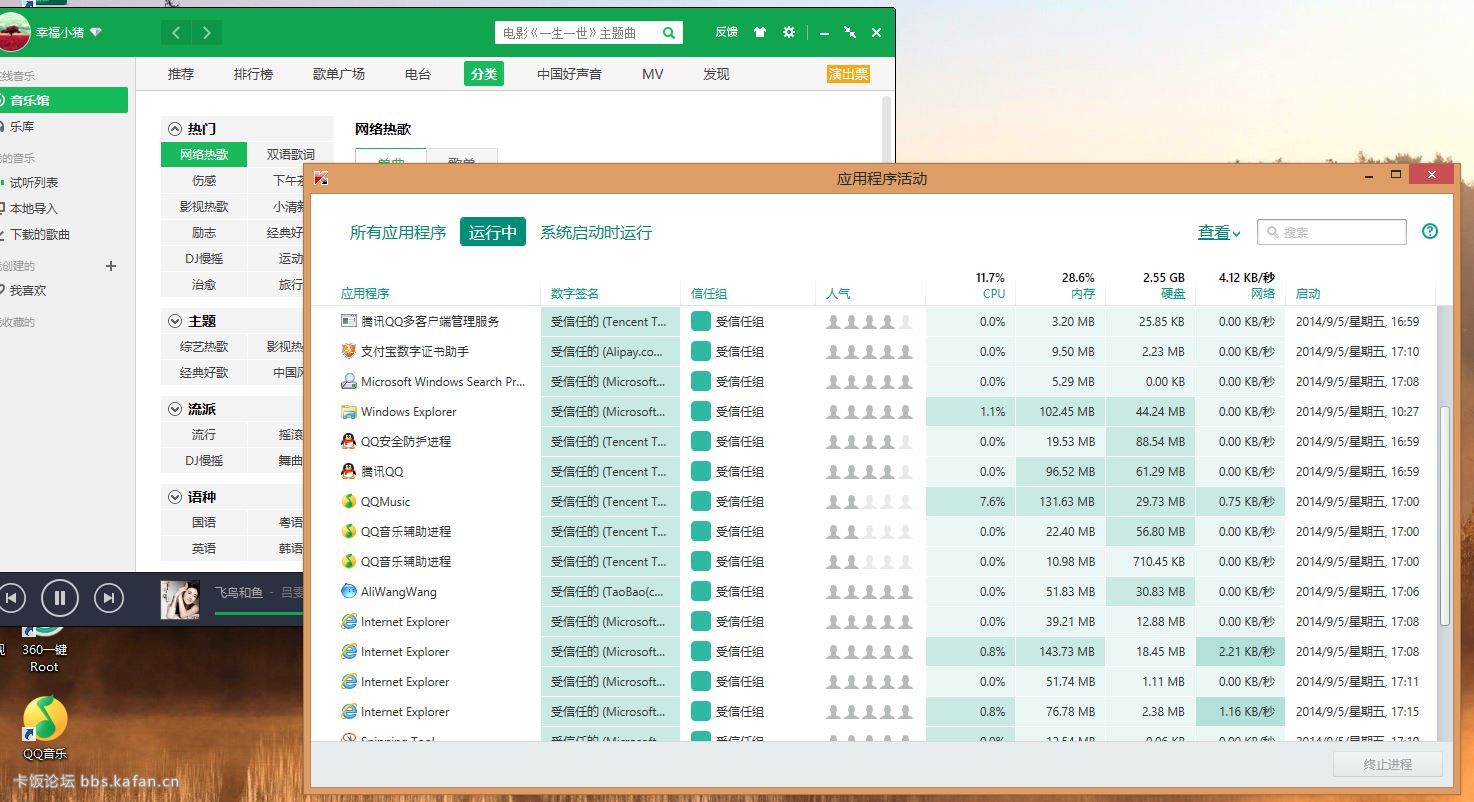
Task: Collapse the 主题 category section
Action: [x=175, y=321]
